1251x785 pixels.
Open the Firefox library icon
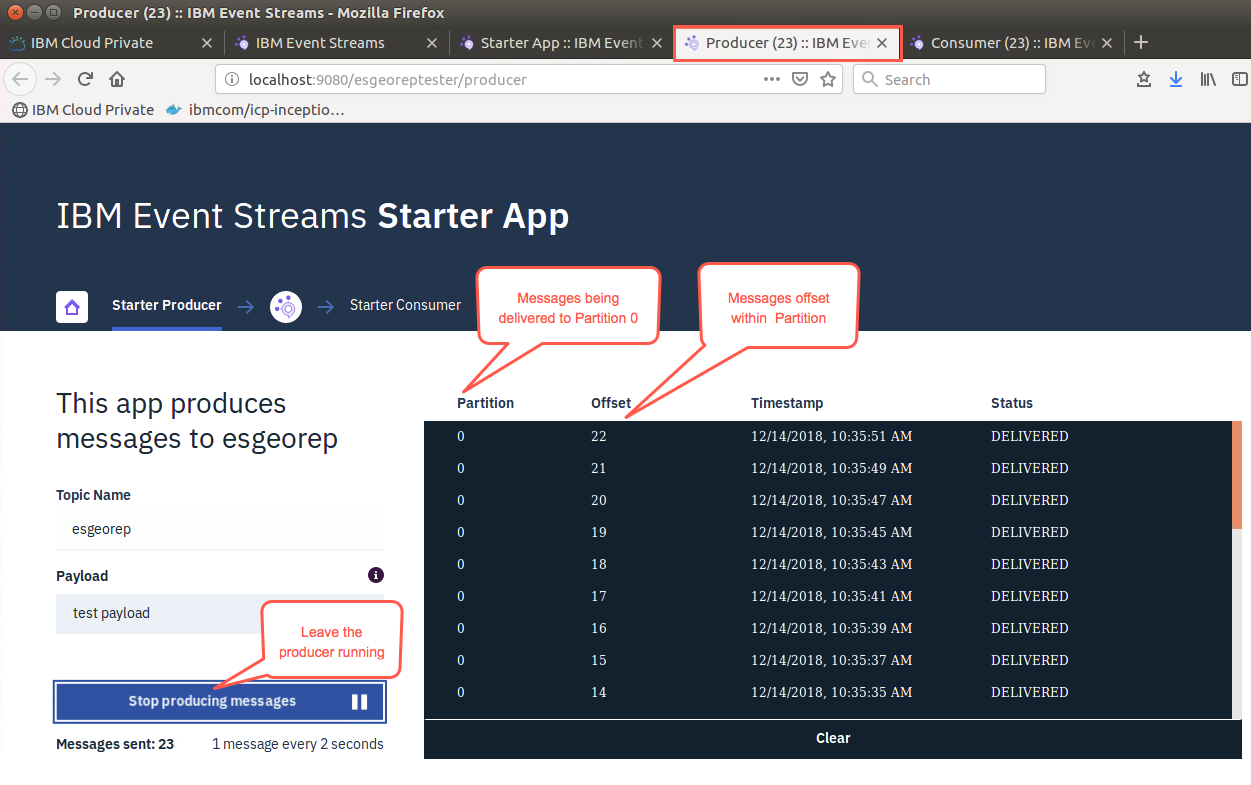coord(1209,79)
